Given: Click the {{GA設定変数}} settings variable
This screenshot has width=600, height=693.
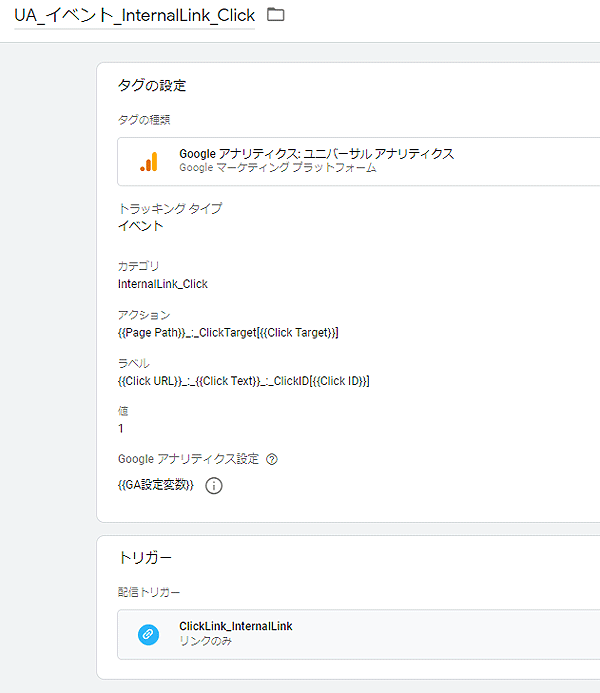Looking at the screenshot, I should [x=156, y=485].
